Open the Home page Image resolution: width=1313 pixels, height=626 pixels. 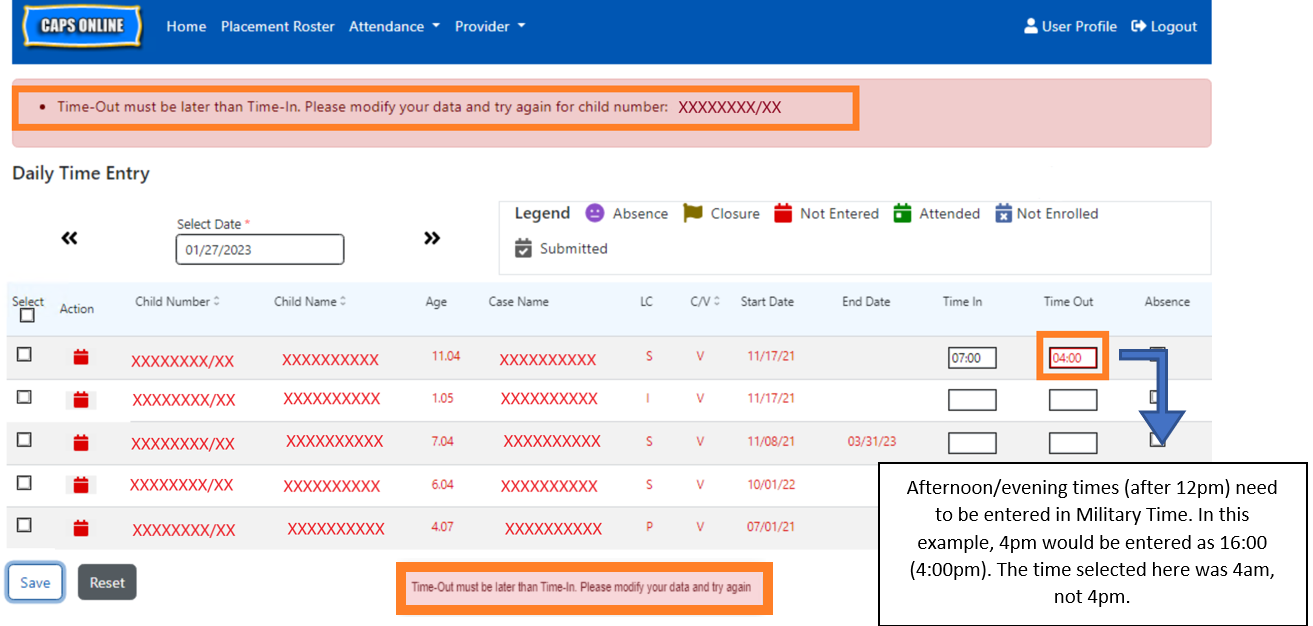click(186, 27)
